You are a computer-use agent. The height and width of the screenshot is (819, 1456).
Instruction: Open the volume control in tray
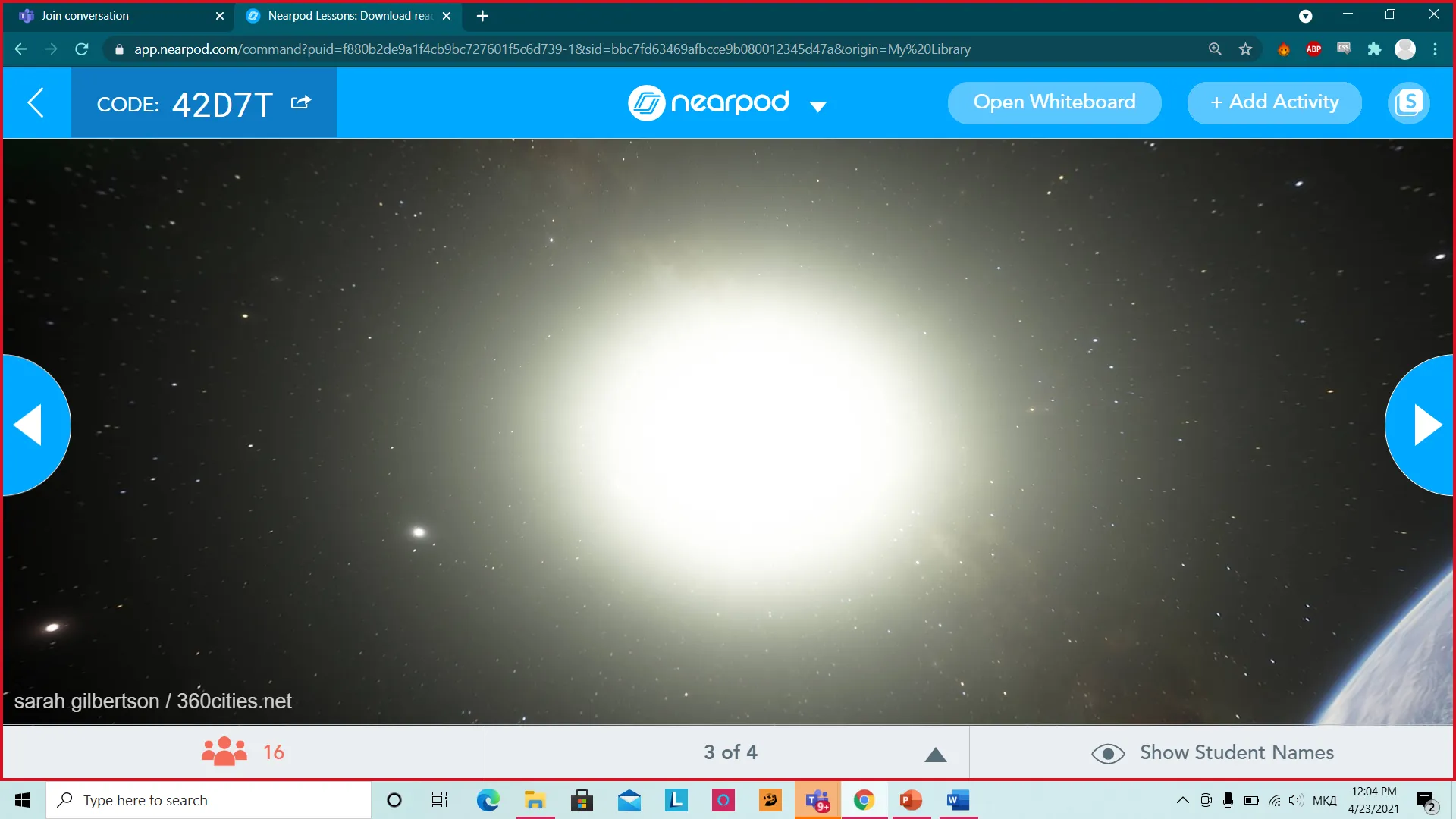(x=1296, y=800)
